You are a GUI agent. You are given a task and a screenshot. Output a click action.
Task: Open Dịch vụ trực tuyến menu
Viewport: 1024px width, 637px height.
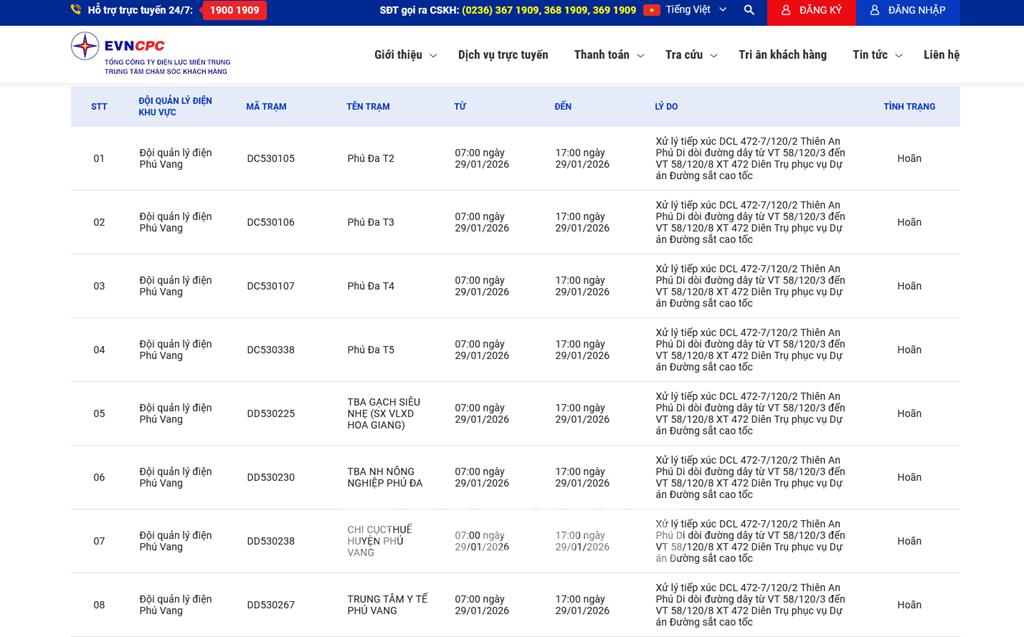(x=503, y=55)
